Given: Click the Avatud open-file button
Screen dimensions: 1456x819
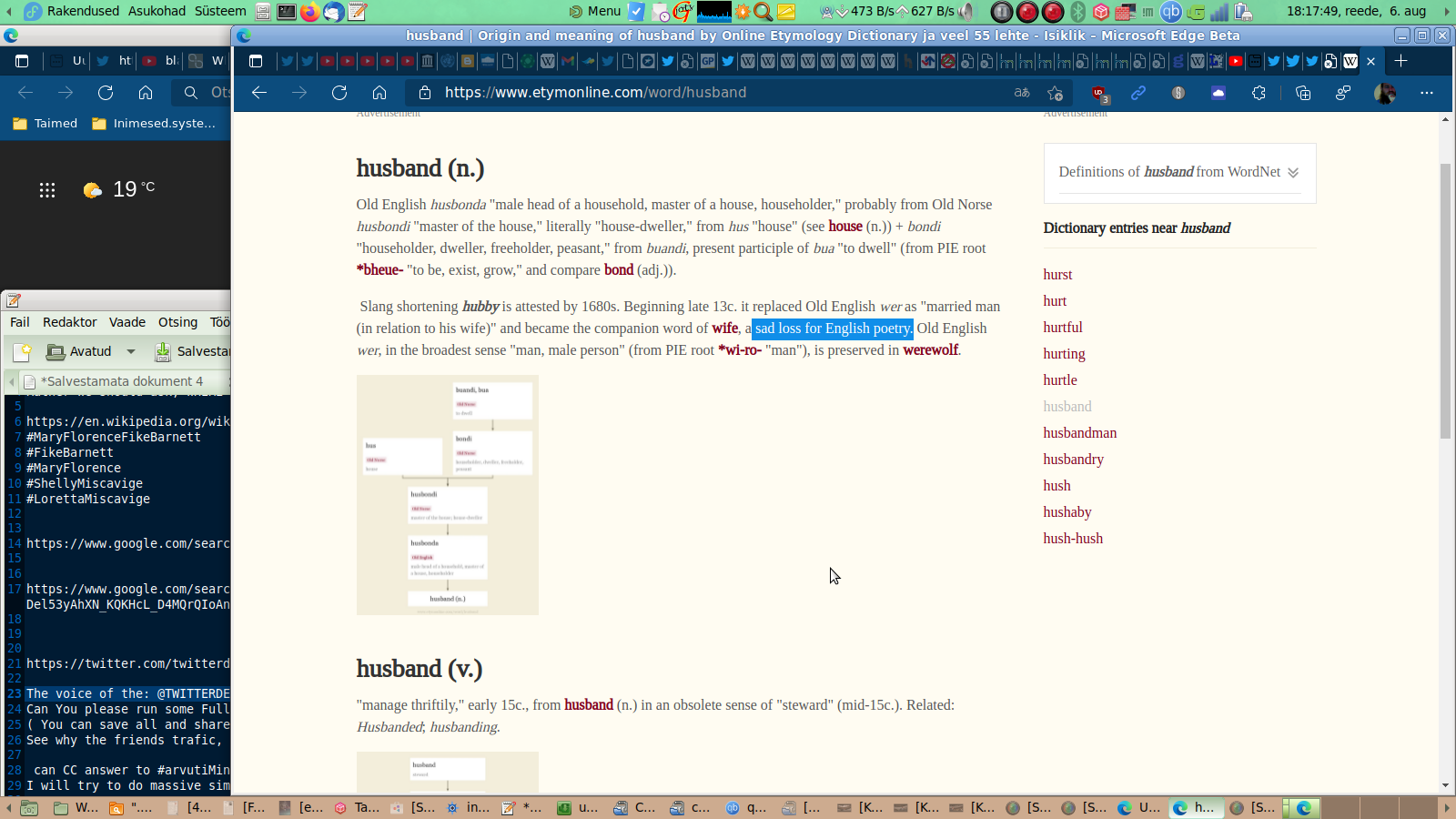Looking at the screenshot, I should click(79, 351).
